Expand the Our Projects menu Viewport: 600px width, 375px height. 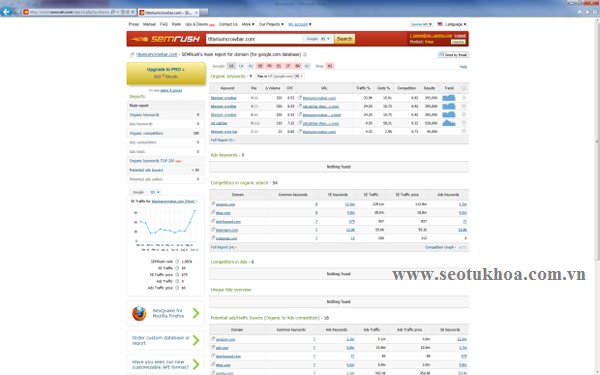271,24
